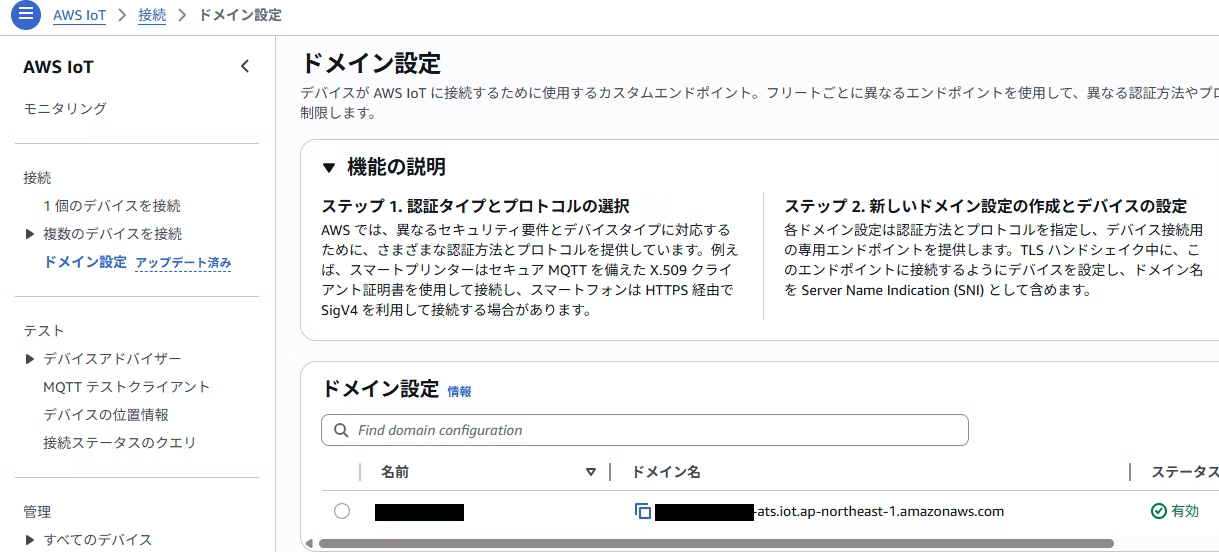This screenshot has height=552, width=1219.
Task: Click the search magnifier icon
Action: pyautogui.click(x=339, y=430)
